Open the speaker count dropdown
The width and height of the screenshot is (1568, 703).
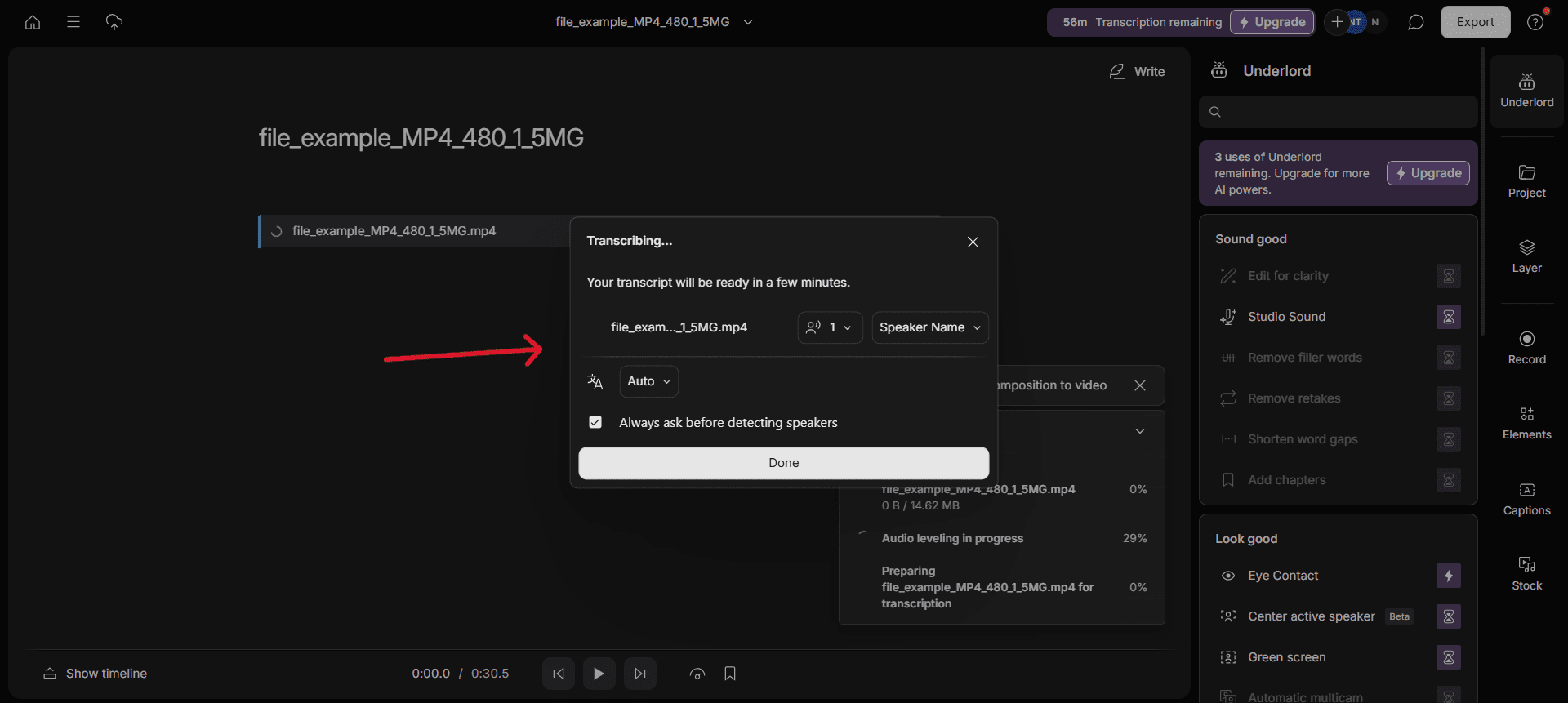coord(830,327)
